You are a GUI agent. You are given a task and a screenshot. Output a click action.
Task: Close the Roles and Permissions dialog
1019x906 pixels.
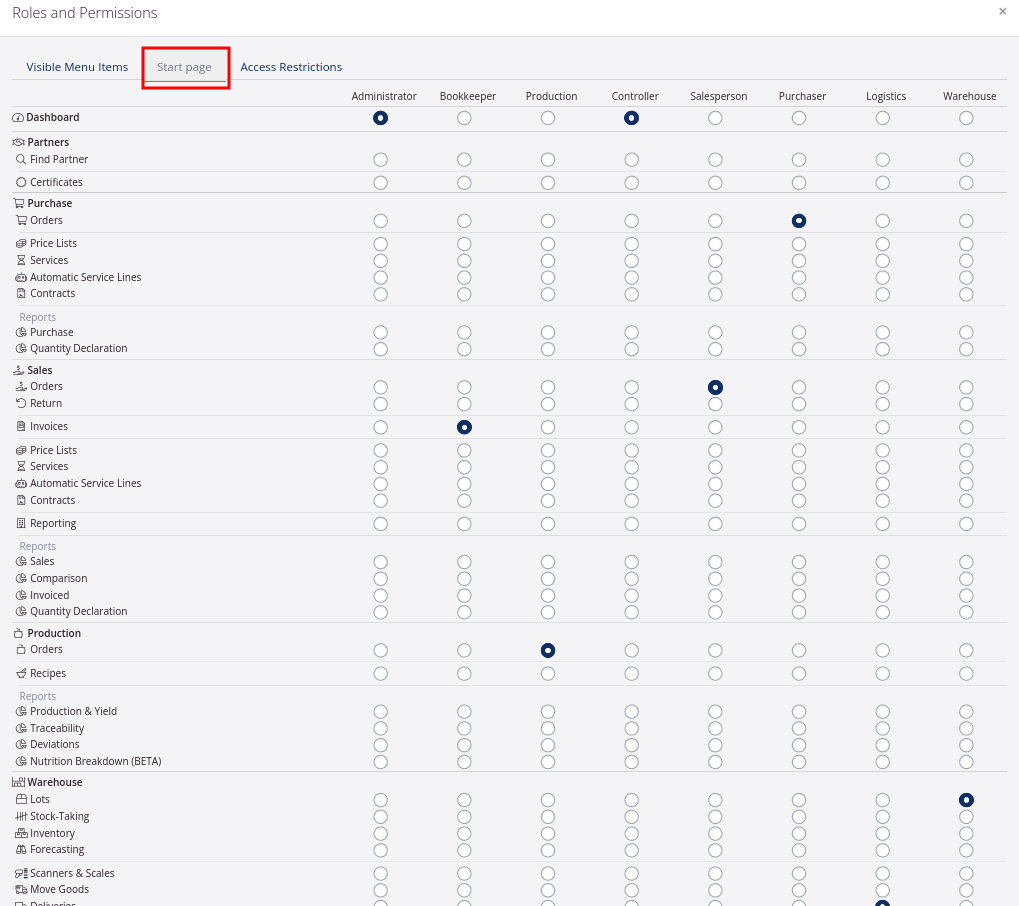point(1002,12)
